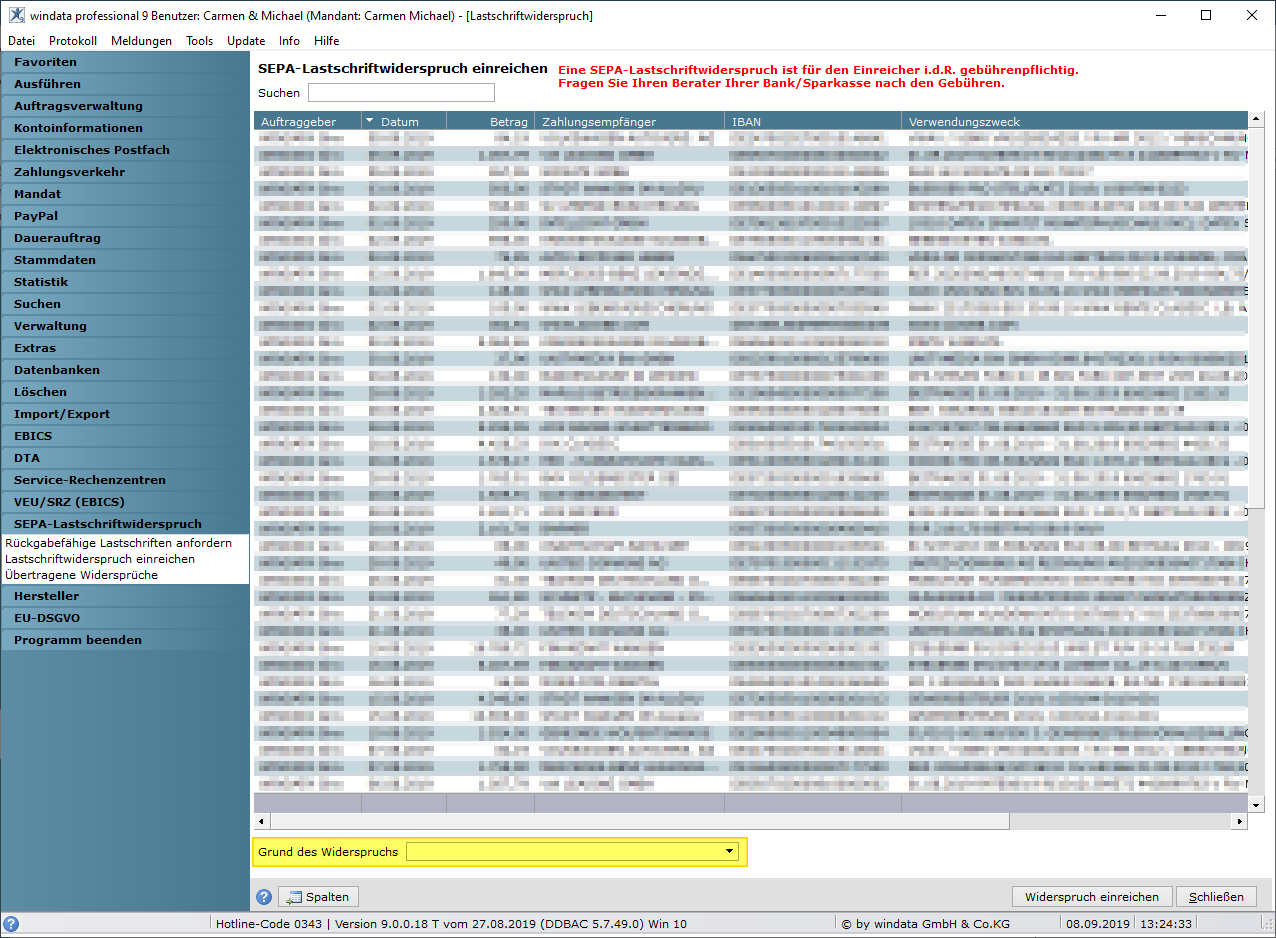Screen dimensions: 1276x938
Task: Expand the Auftragsverwaltung sidebar section
Action: tap(125, 106)
